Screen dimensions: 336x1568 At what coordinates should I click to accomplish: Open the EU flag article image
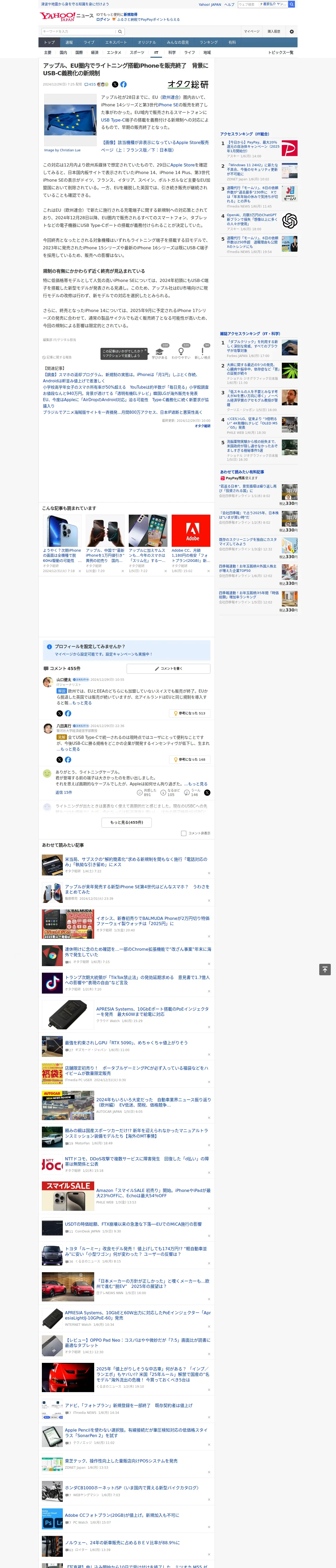point(70,119)
